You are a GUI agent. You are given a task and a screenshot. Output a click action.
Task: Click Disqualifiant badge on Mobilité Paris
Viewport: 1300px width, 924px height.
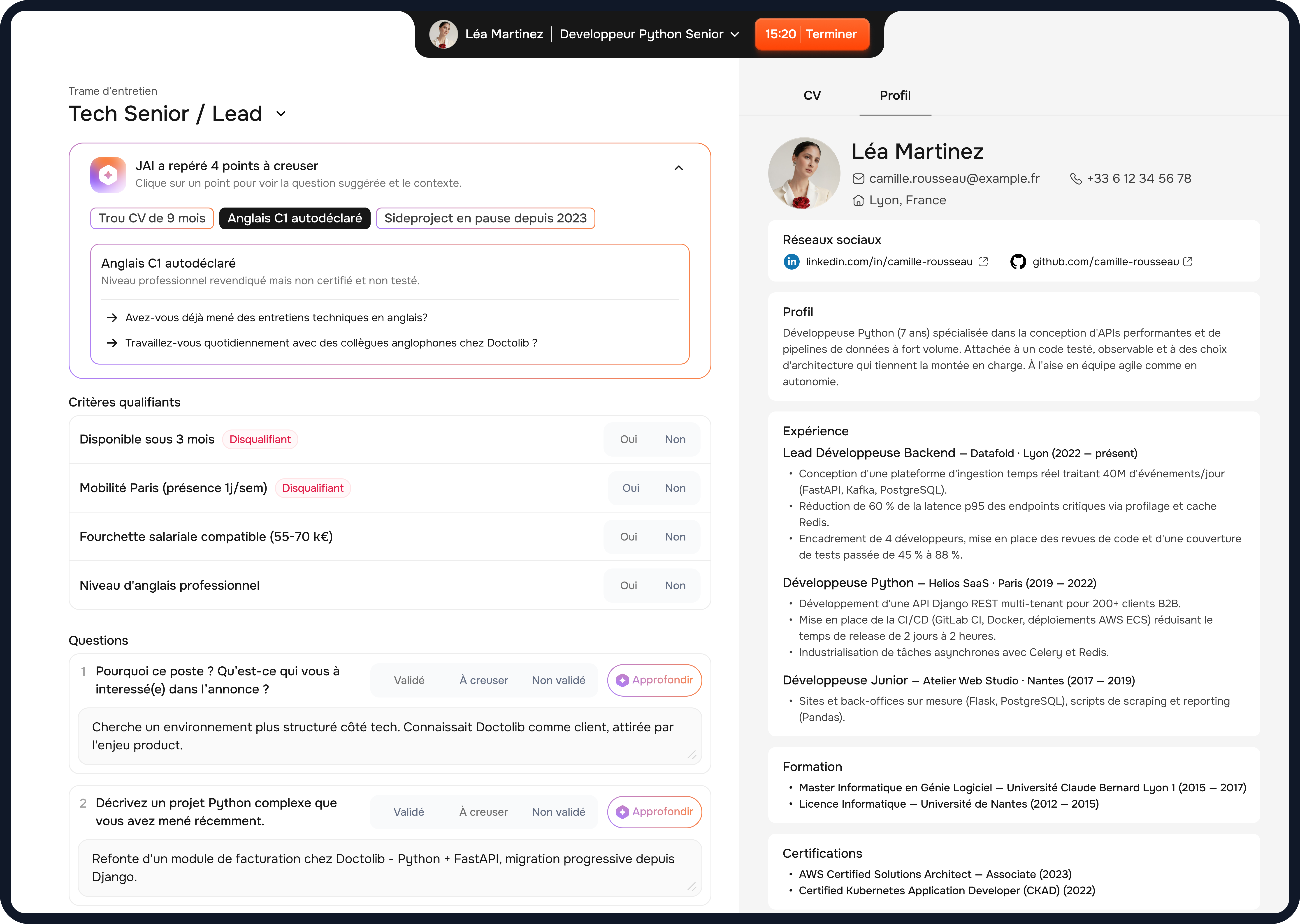[x=313, y=488]
